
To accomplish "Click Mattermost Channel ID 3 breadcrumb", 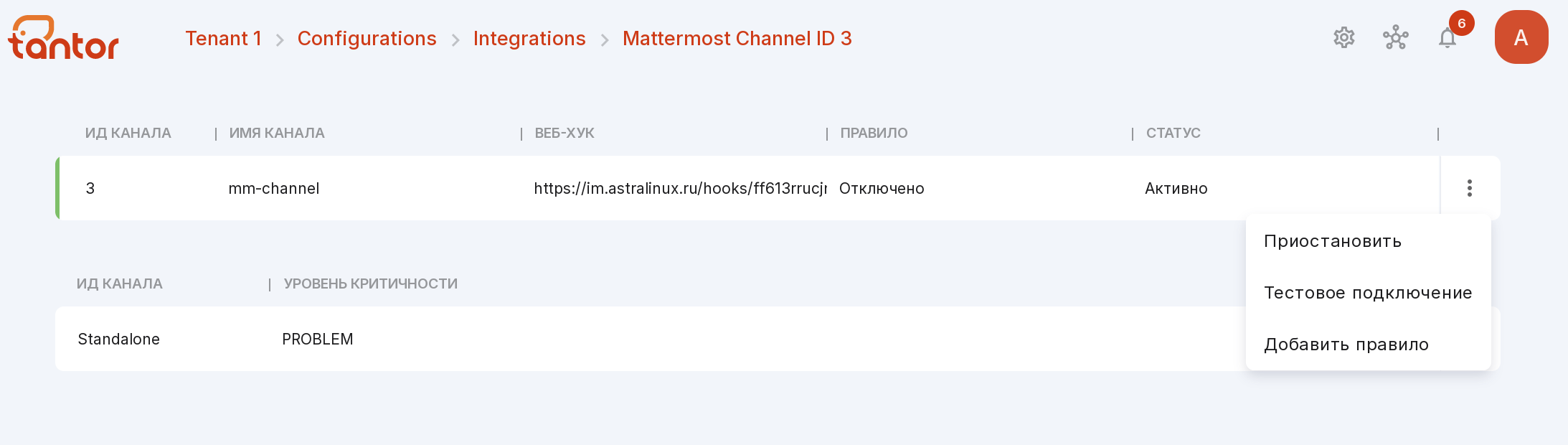I will click(x=737, y=38).
